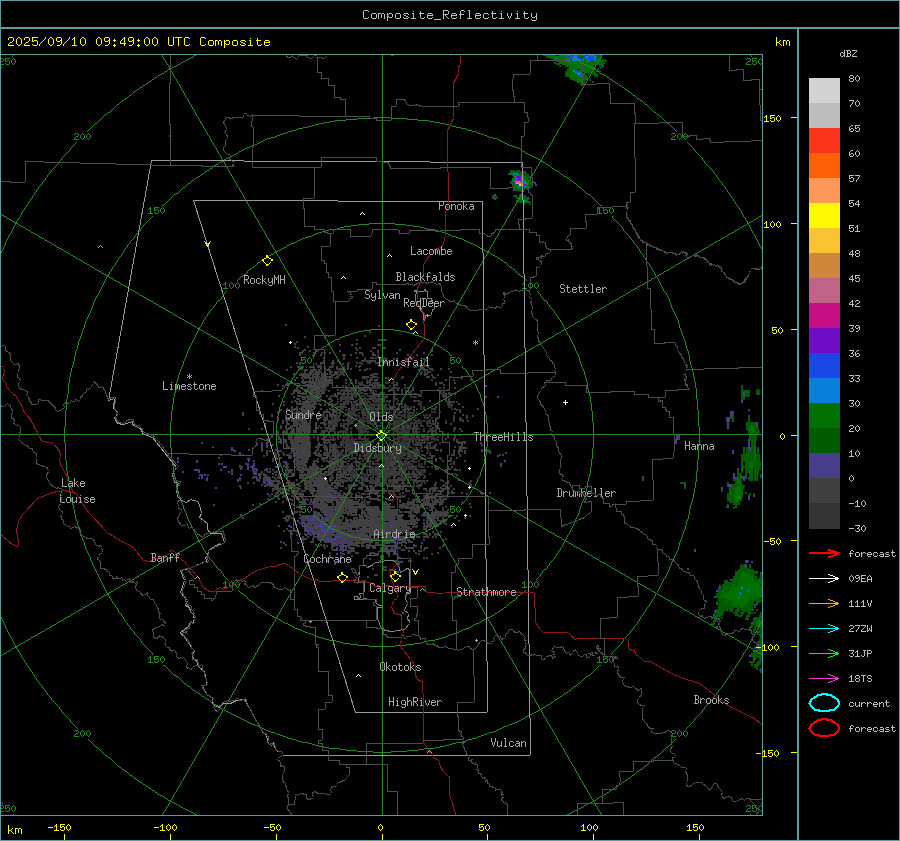Click the Composite_Reflectivity title
This screenshot has height=841, width=900.
(x=450, y=15)
